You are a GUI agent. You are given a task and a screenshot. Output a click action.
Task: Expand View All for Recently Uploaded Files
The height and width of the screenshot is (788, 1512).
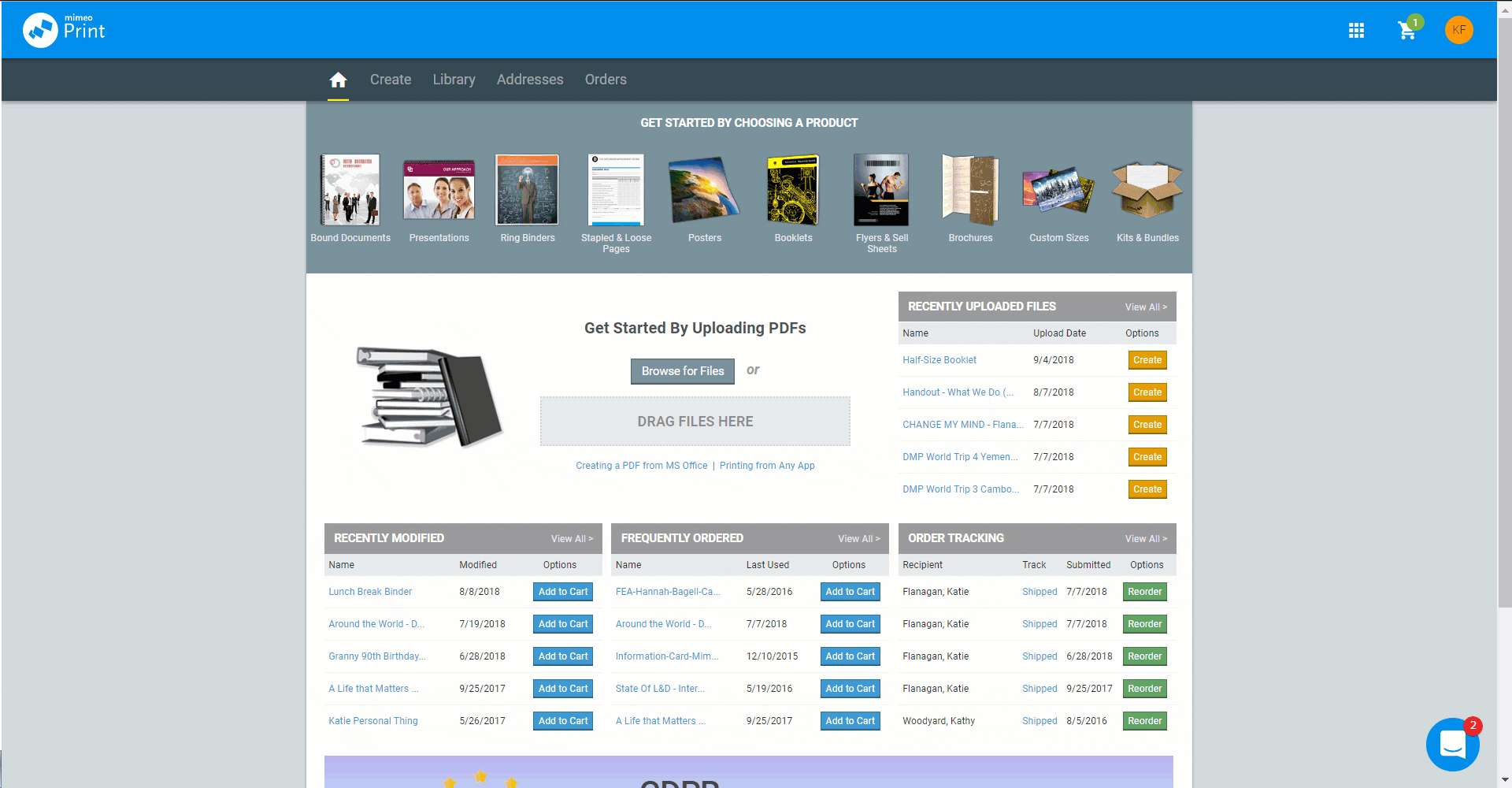tap(1146, 307)
